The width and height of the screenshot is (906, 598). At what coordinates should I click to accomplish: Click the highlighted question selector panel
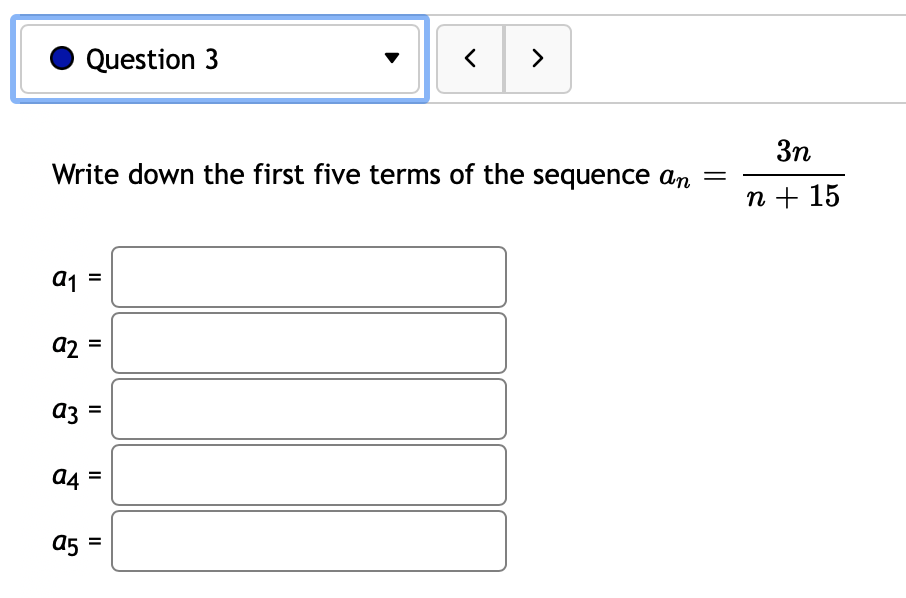point(220,59)
